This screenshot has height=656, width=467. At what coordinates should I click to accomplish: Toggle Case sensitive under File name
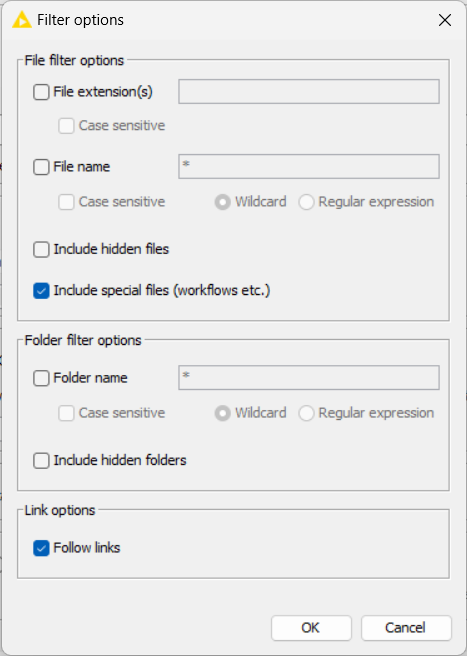pos(67,202)
